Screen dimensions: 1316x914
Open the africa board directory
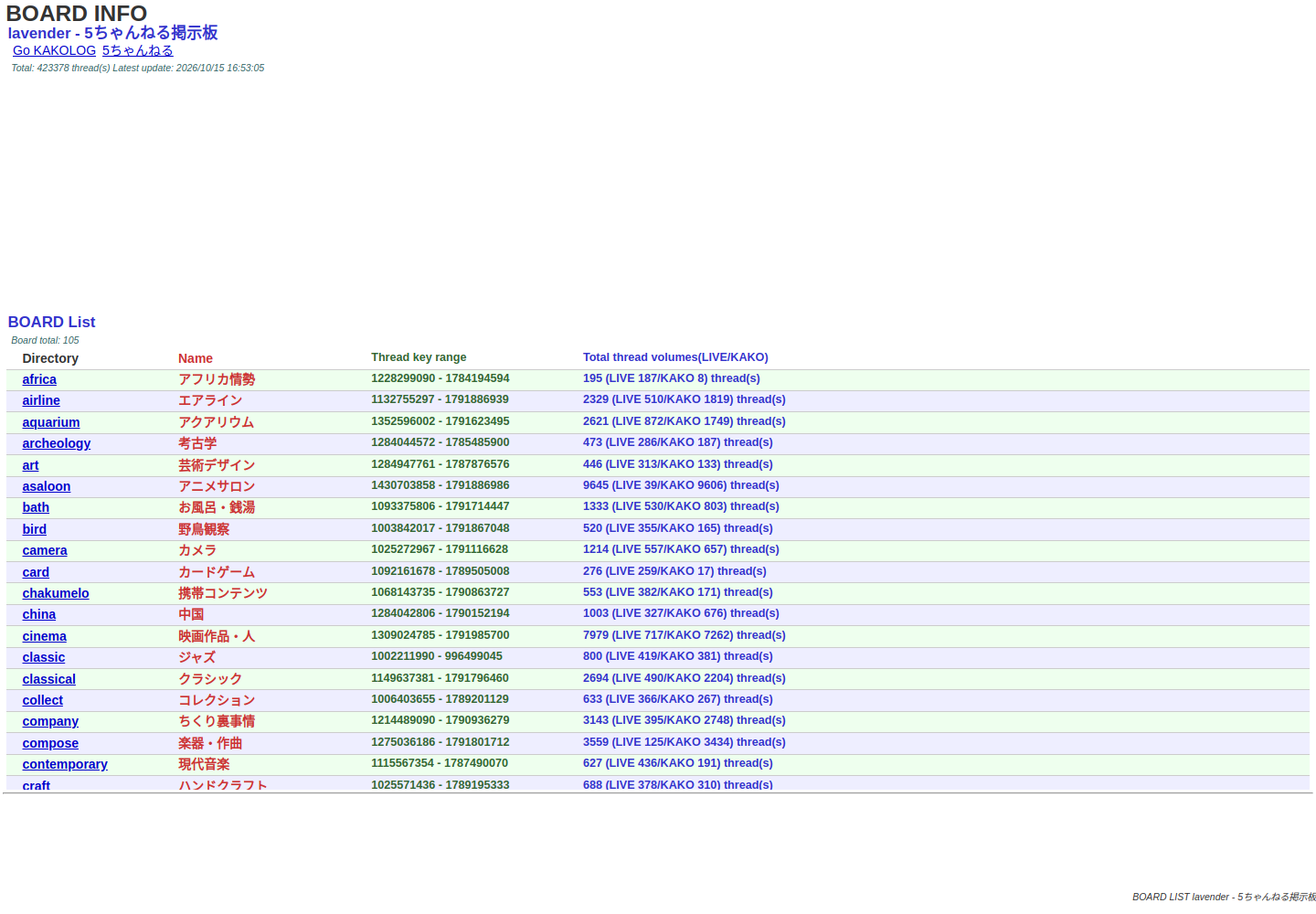pos(39,379)
